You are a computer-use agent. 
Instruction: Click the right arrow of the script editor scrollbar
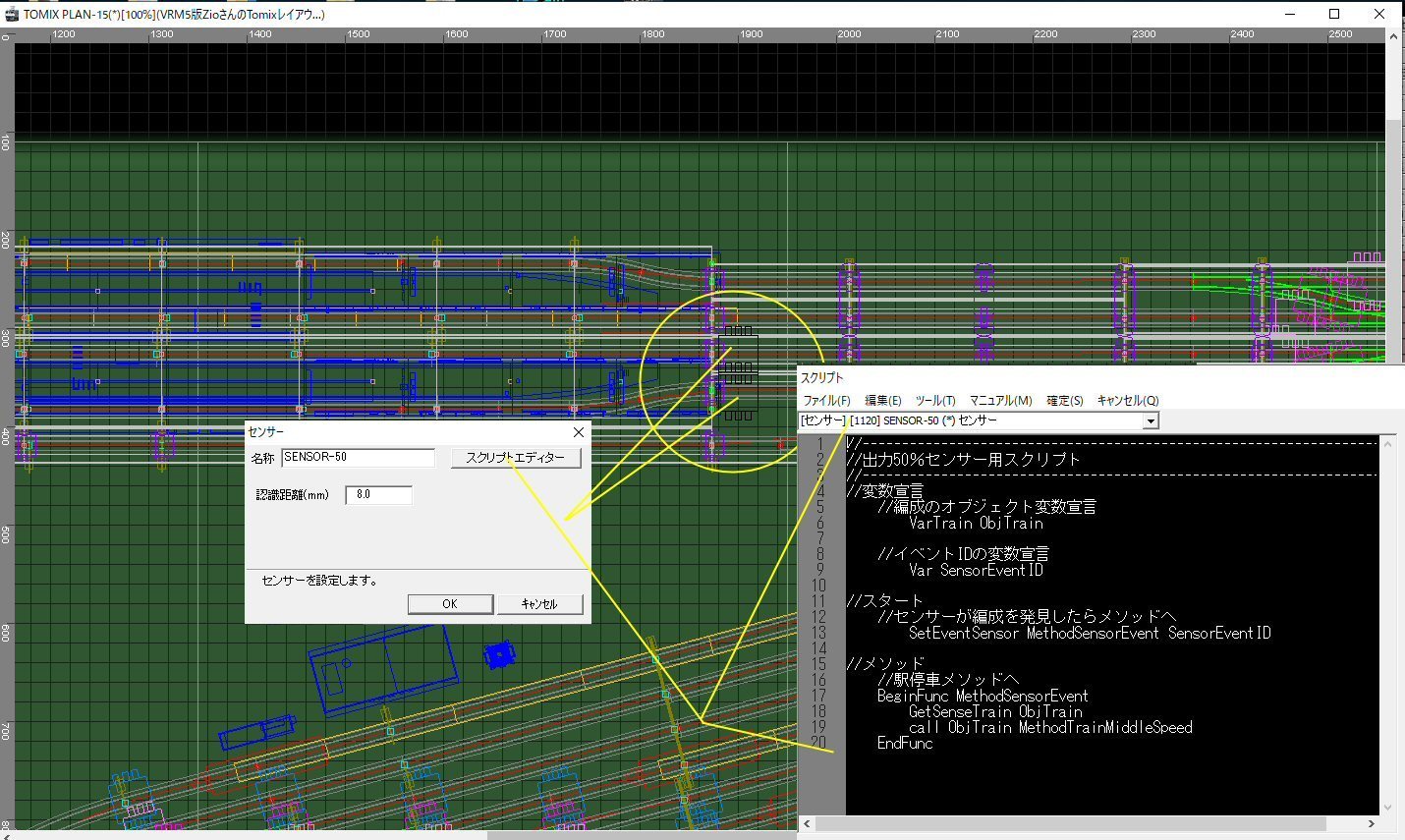tap(1372, 823)
